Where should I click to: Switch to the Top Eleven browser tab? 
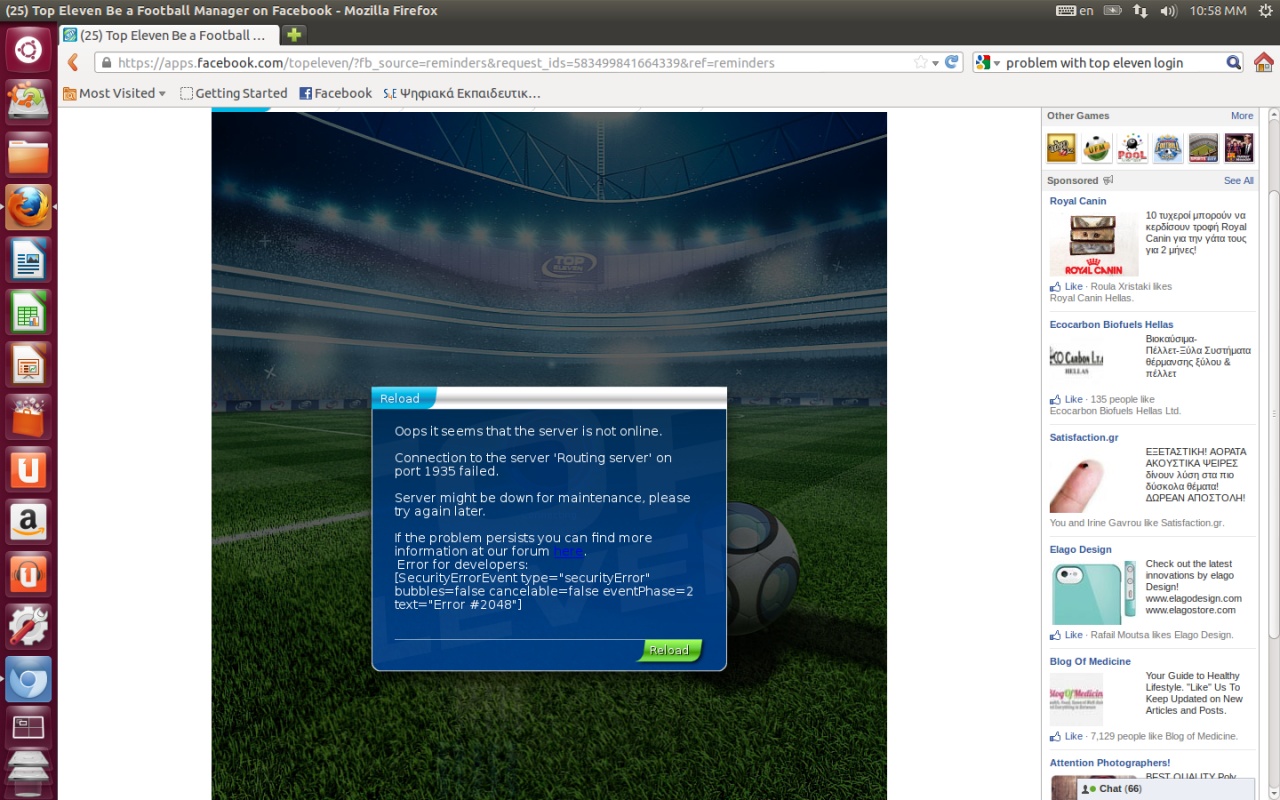[170, 35]
